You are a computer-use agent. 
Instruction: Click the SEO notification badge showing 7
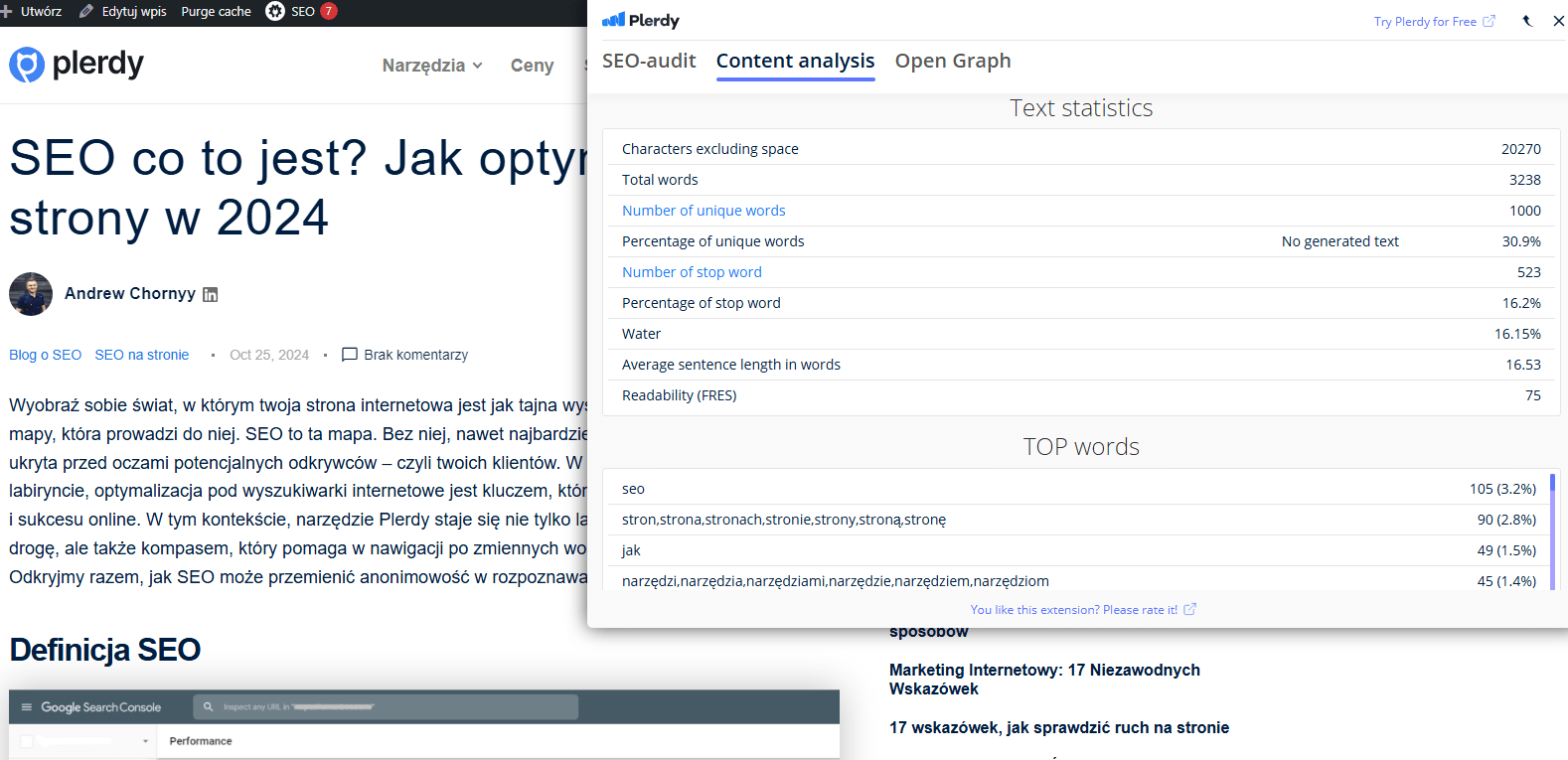[x=329, y=11]
